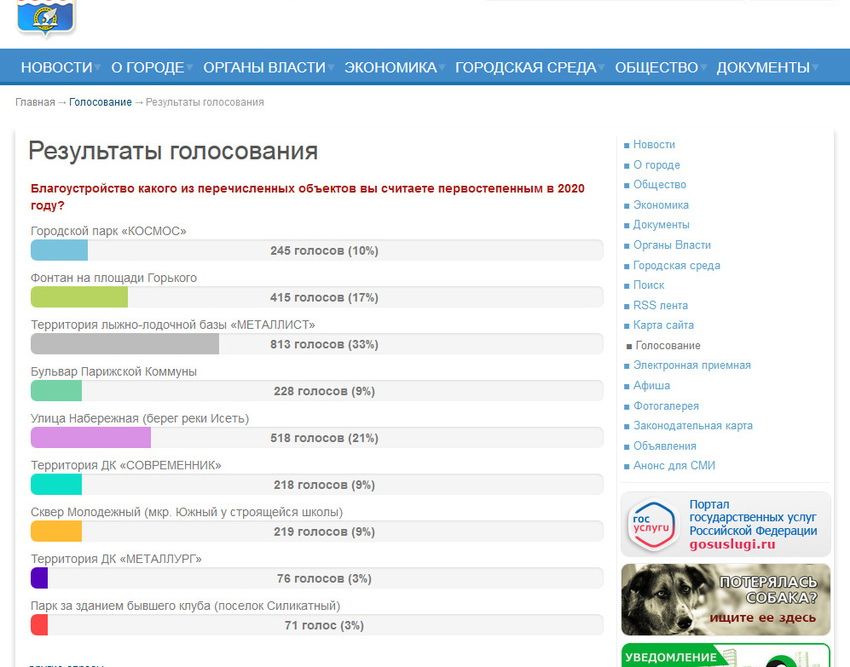Open sidebar link Карта сайта
Image resolution: width=850 pixels, height=667 pixels.
(x=663, y=325)
